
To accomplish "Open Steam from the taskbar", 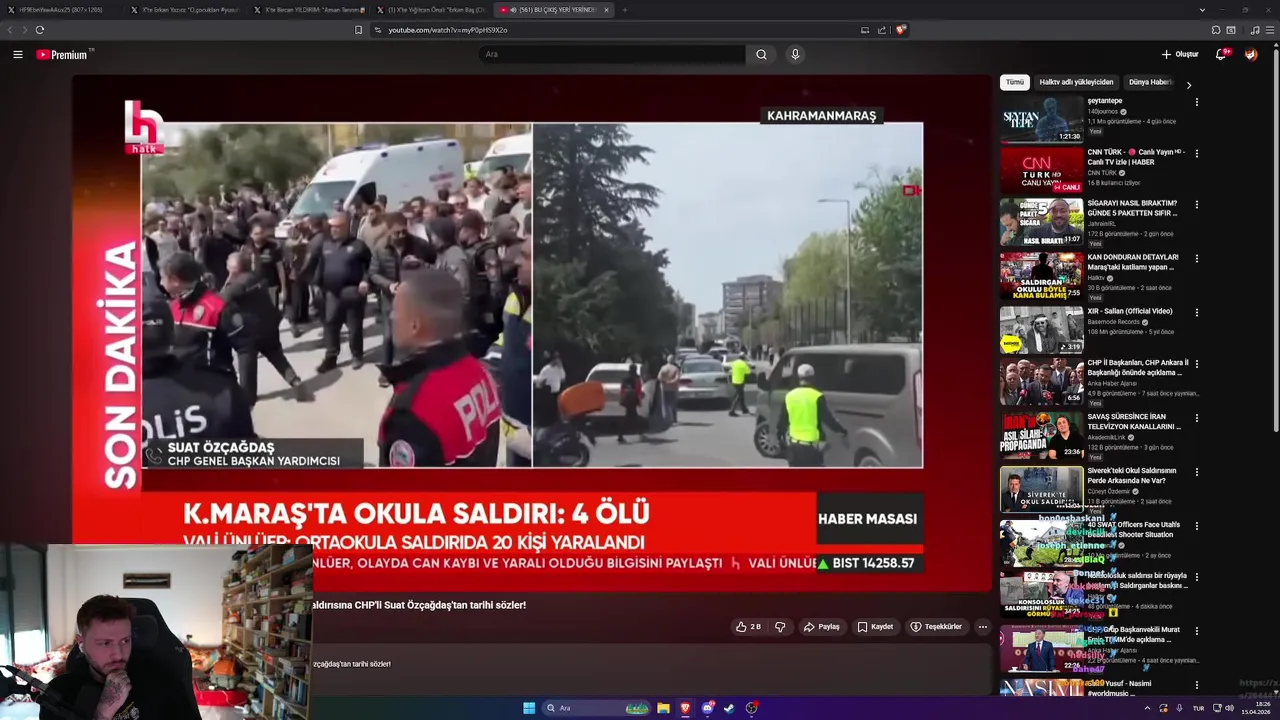I will point(729,708).
